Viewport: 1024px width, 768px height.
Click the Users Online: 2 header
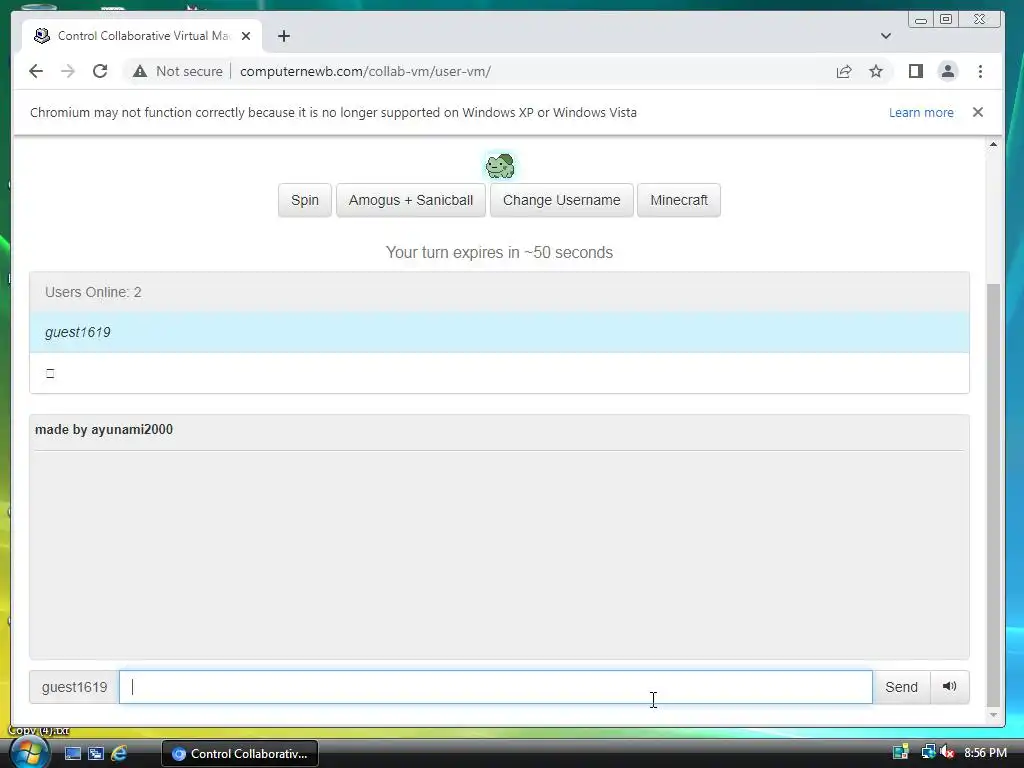coord(499,292)
